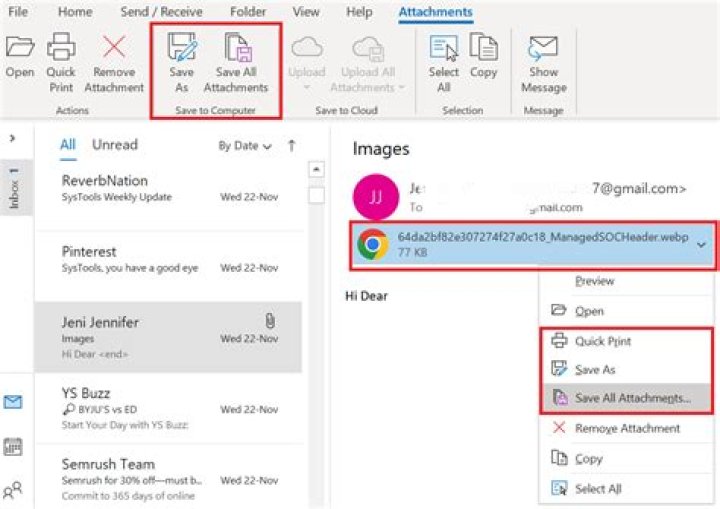Click Remove Attachment X in context menu
The width and height of the screenshot is (720, 509).
click(559, 428)
